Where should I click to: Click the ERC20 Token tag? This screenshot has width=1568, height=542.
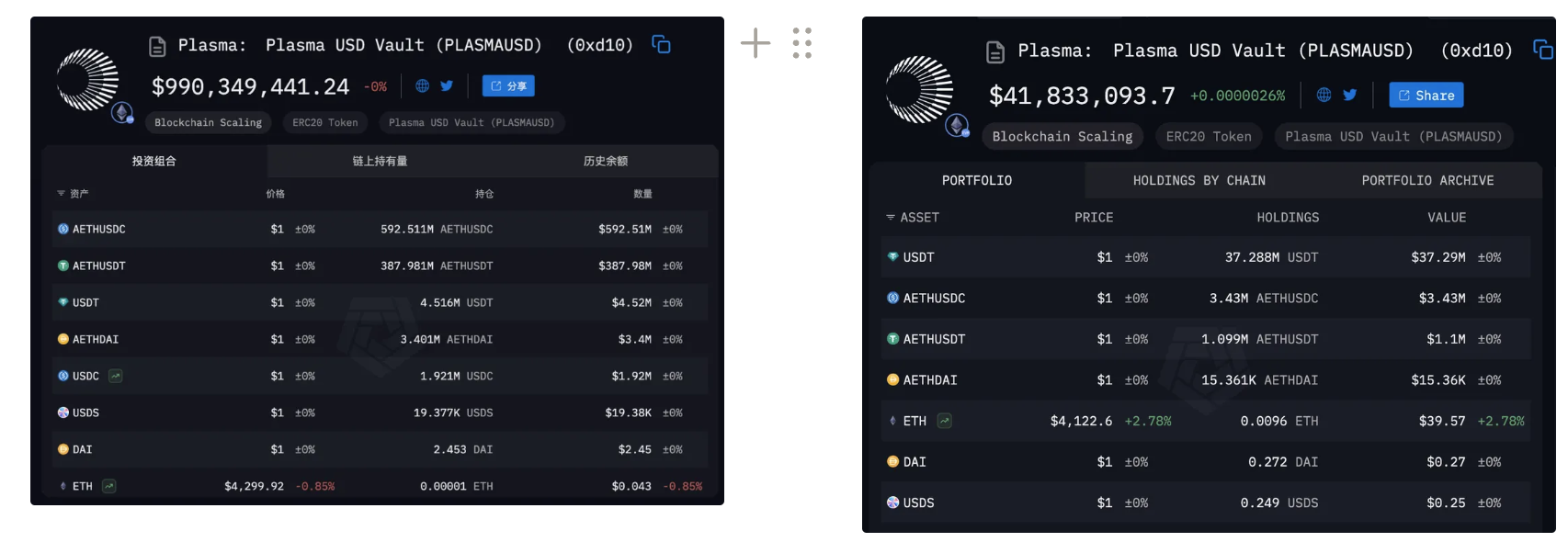click(324, 122)
